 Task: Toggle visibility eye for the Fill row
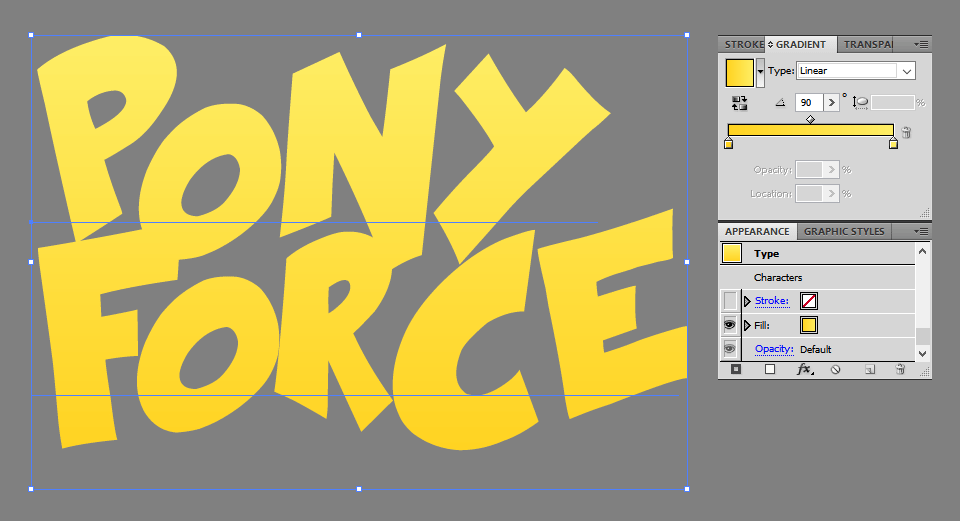click(x=730, y=325)
